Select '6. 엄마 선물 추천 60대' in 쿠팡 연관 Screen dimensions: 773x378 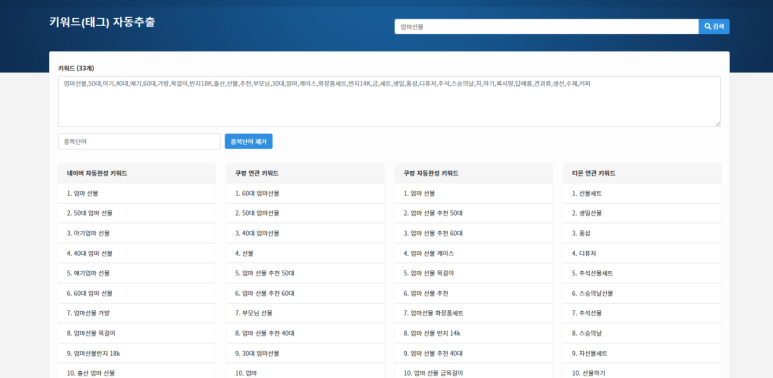pyautogui.click(x=305, y=293)
